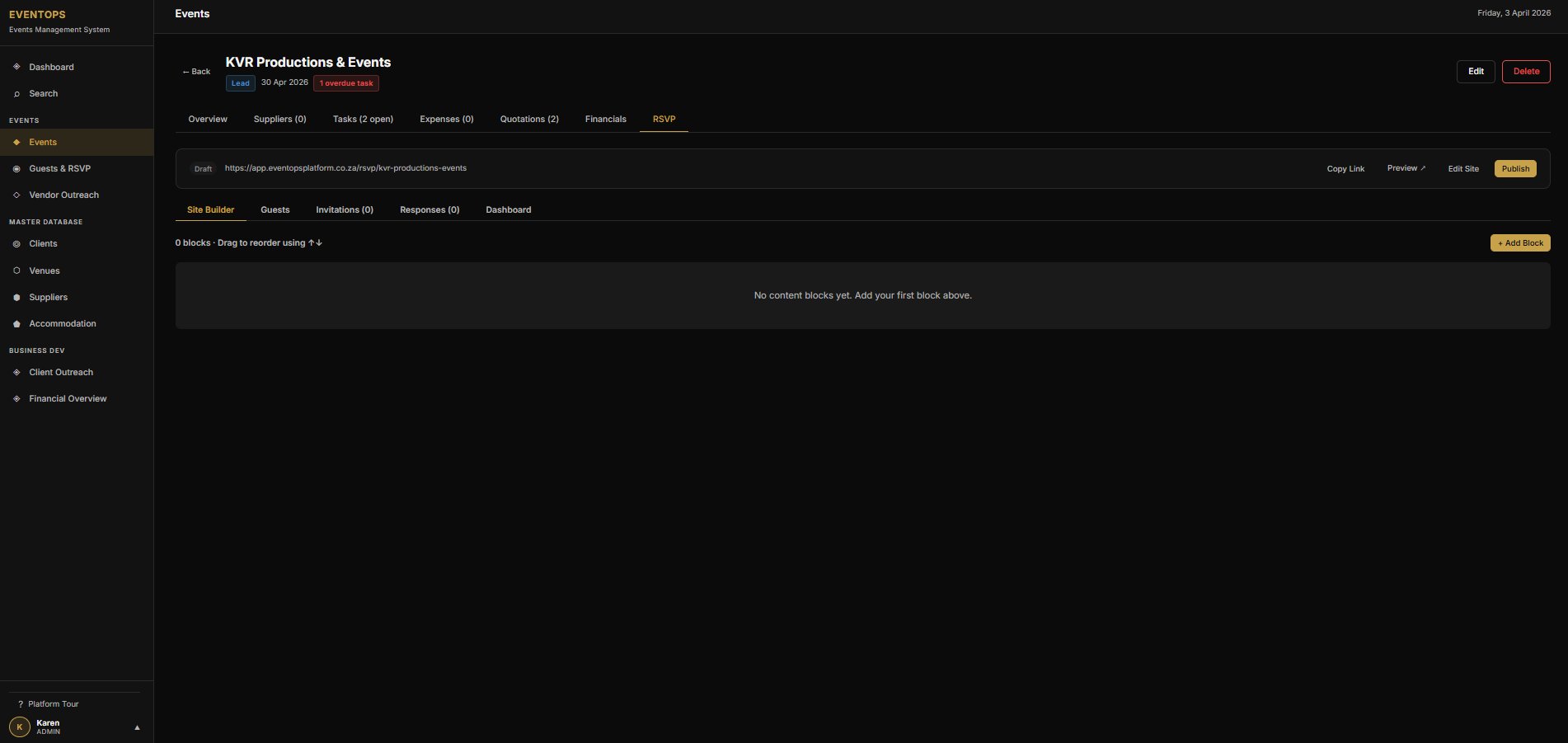
Task: Click the Clients sidebar icon
Action: click(16, 244)
